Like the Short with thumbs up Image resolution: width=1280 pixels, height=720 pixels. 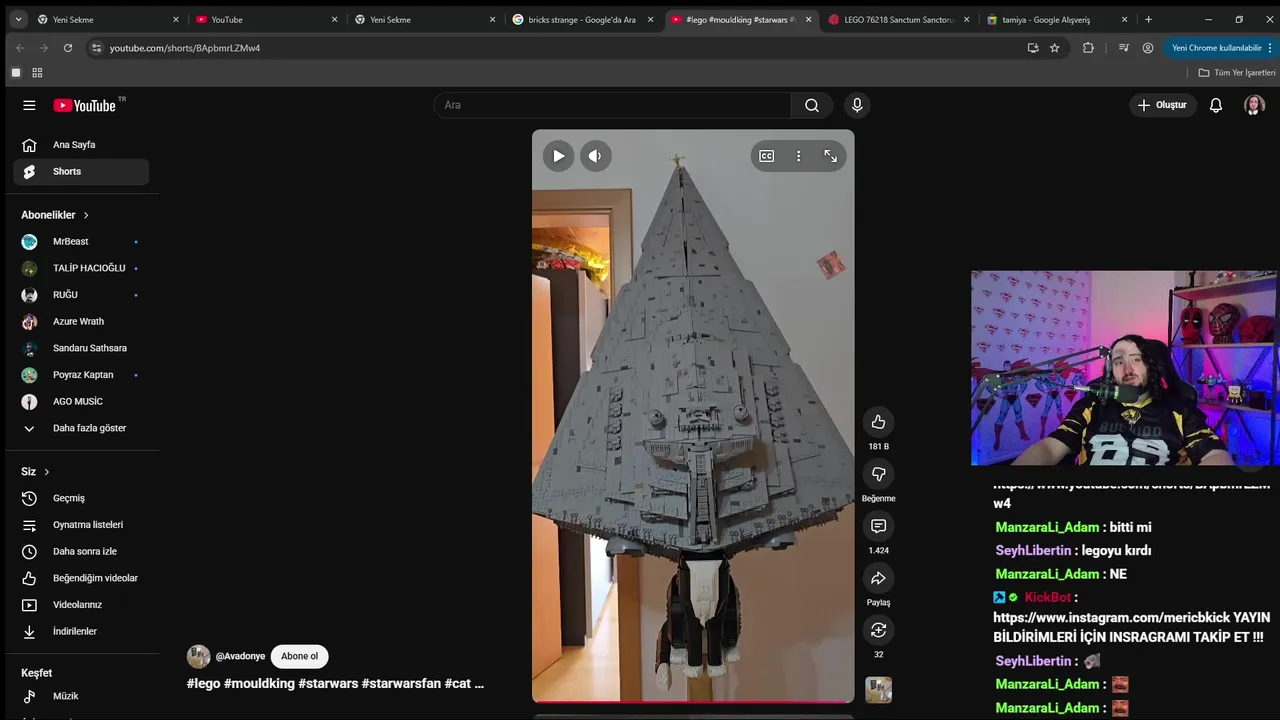pos(878,422)
